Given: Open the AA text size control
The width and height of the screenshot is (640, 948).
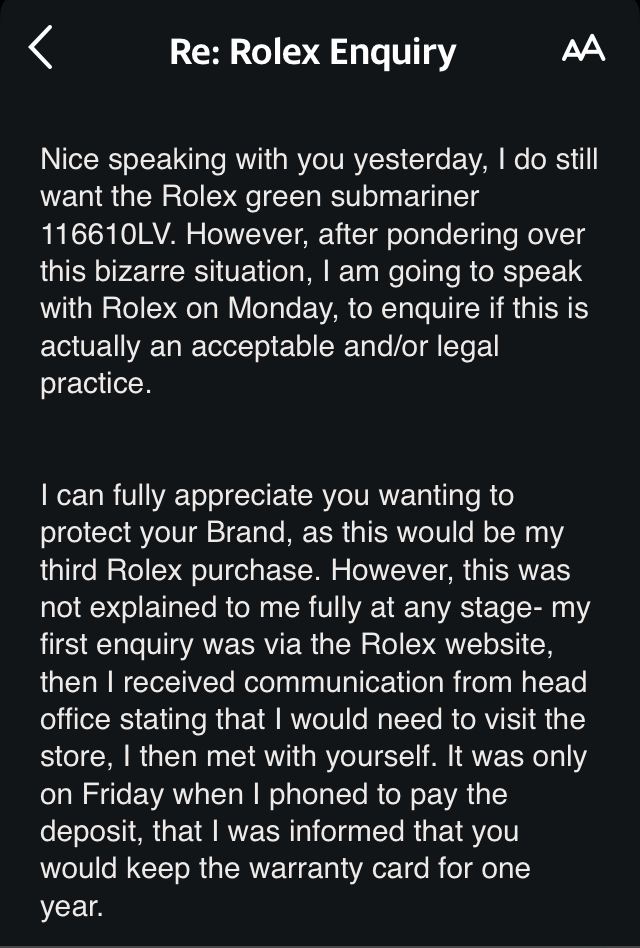Looking at the screenshot, I should coord(583,49).
